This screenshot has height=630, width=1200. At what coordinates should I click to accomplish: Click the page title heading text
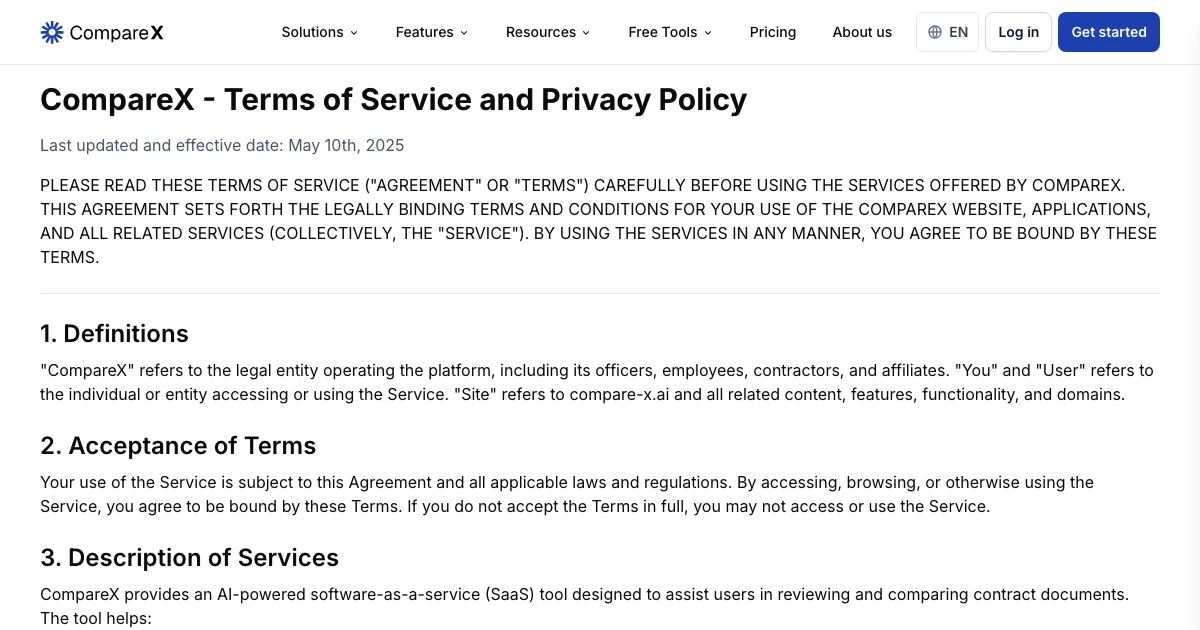point(393,100)
